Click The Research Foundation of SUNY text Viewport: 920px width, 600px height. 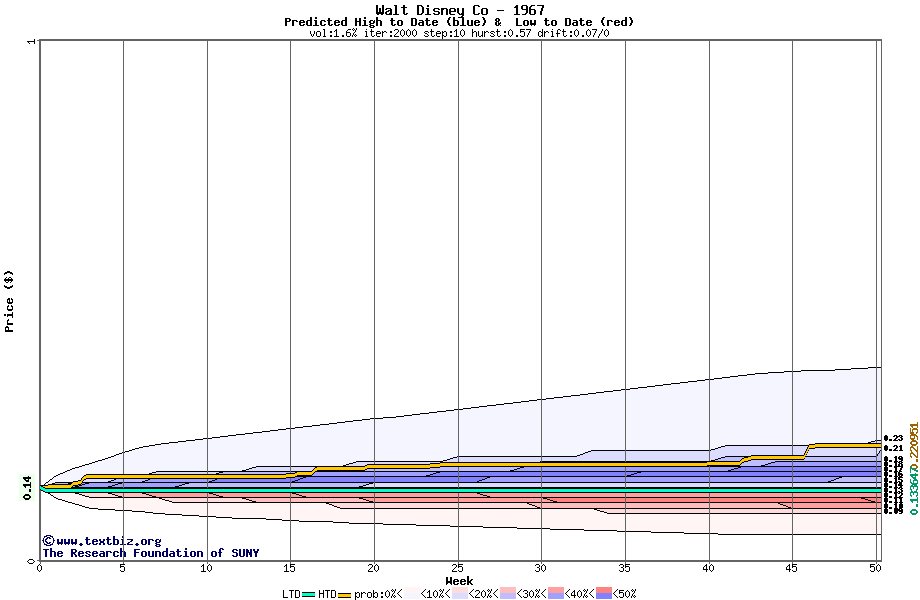click(150, 553)
